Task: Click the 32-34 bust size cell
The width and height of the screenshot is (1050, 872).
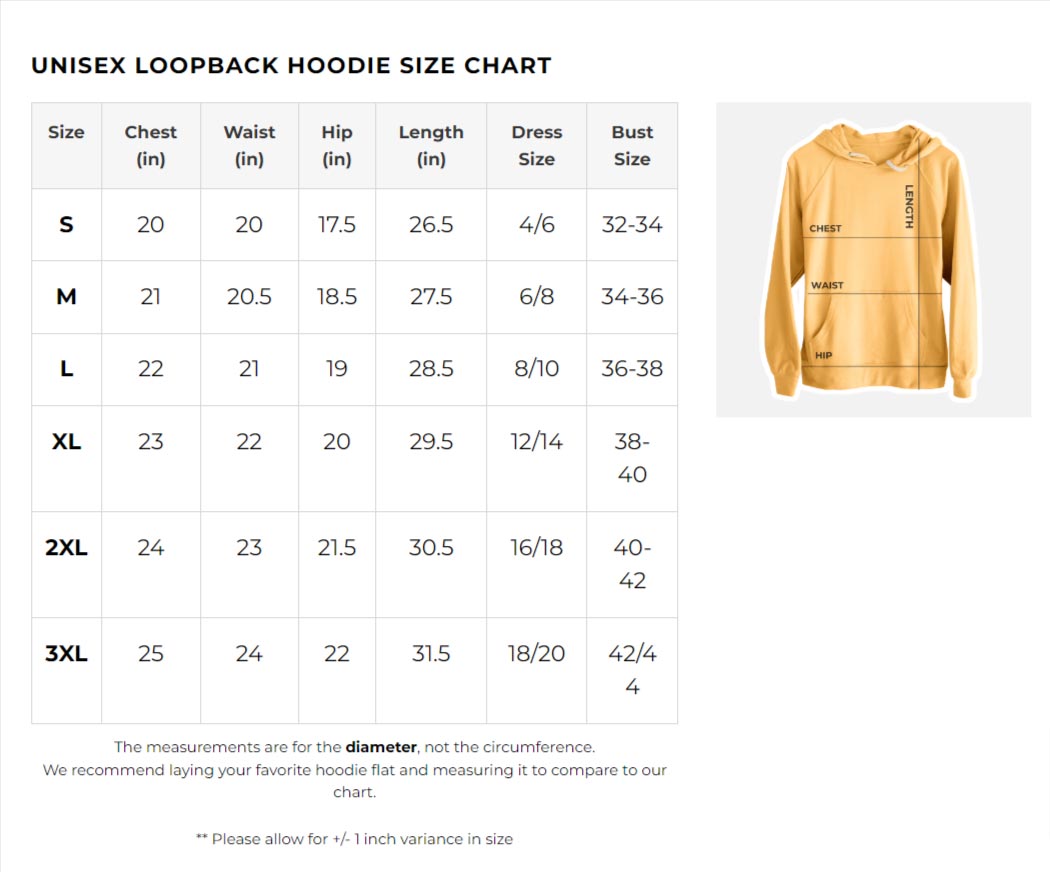Action: click(632, 225)
